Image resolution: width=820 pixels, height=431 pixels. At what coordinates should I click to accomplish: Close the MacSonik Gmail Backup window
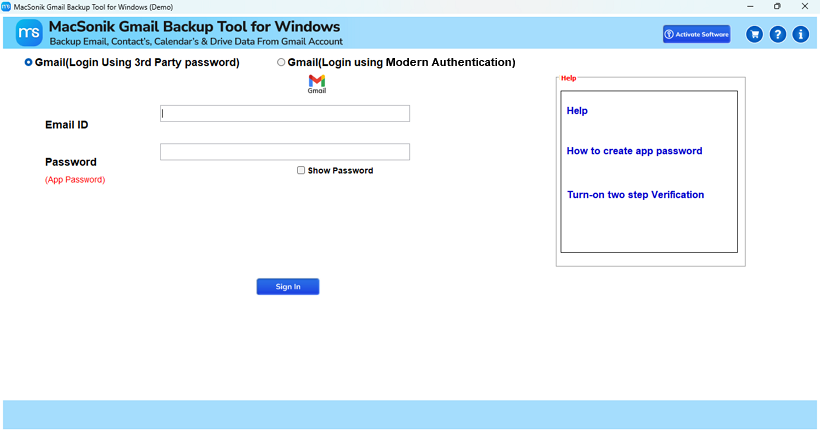pyautogui.click(x=805, y=7)
